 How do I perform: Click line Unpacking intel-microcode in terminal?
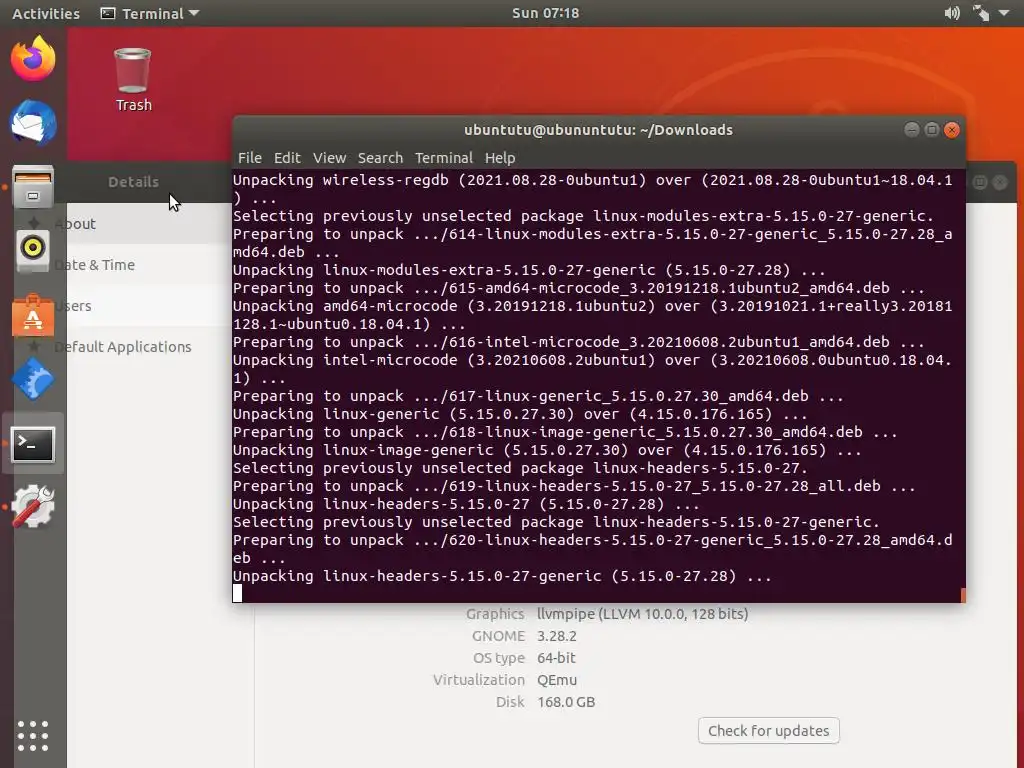click(x=593, y=369)
